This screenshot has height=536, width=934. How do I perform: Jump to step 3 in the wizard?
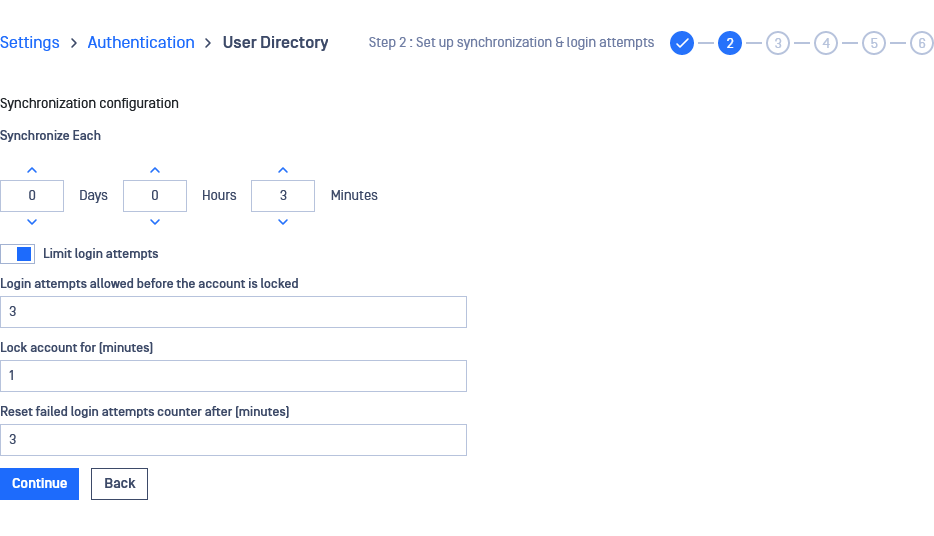pyautogui.click(x=778, y=43)
